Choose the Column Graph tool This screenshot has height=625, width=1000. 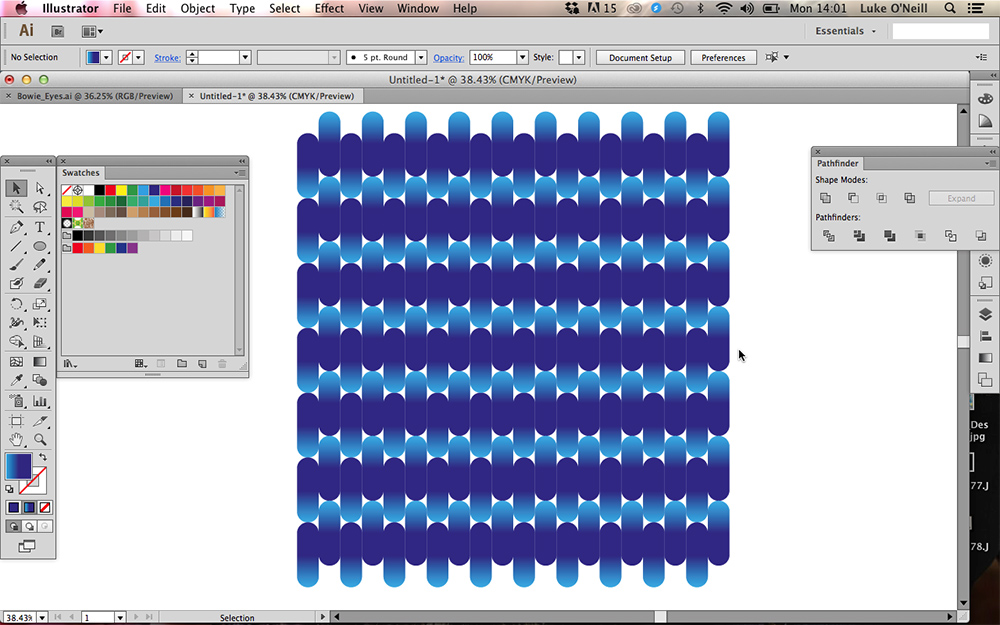[40, 401]
